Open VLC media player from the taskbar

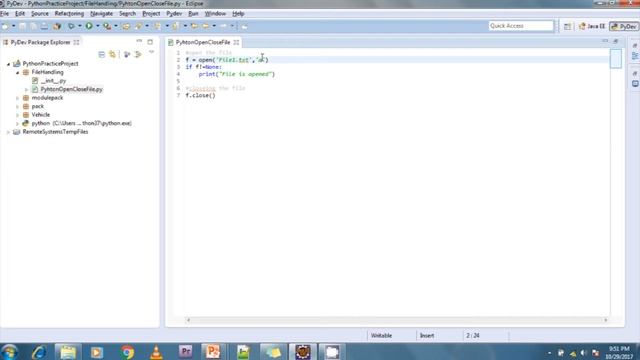(156, 352)
